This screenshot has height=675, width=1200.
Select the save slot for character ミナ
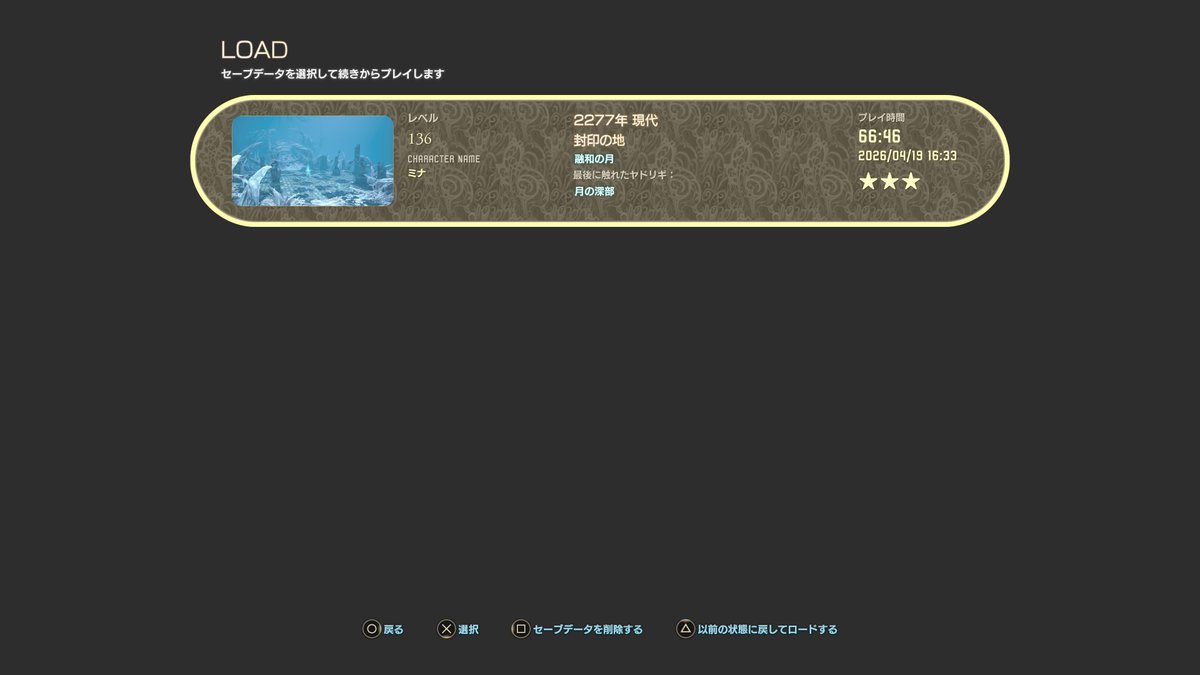[600, 160]
